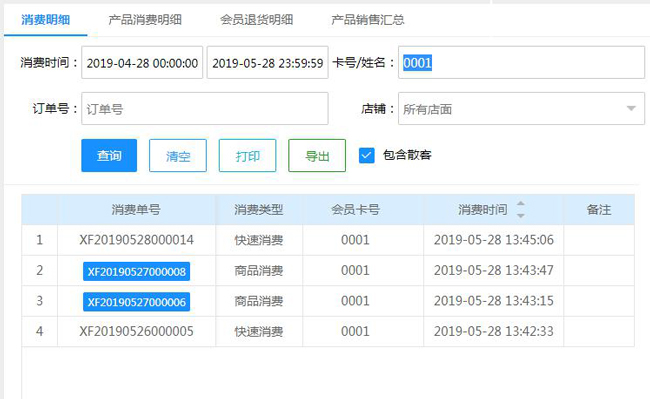Sort by the 消费时间 sort arrows icon
Screen dimensions: 650x399
pos(521,209)
